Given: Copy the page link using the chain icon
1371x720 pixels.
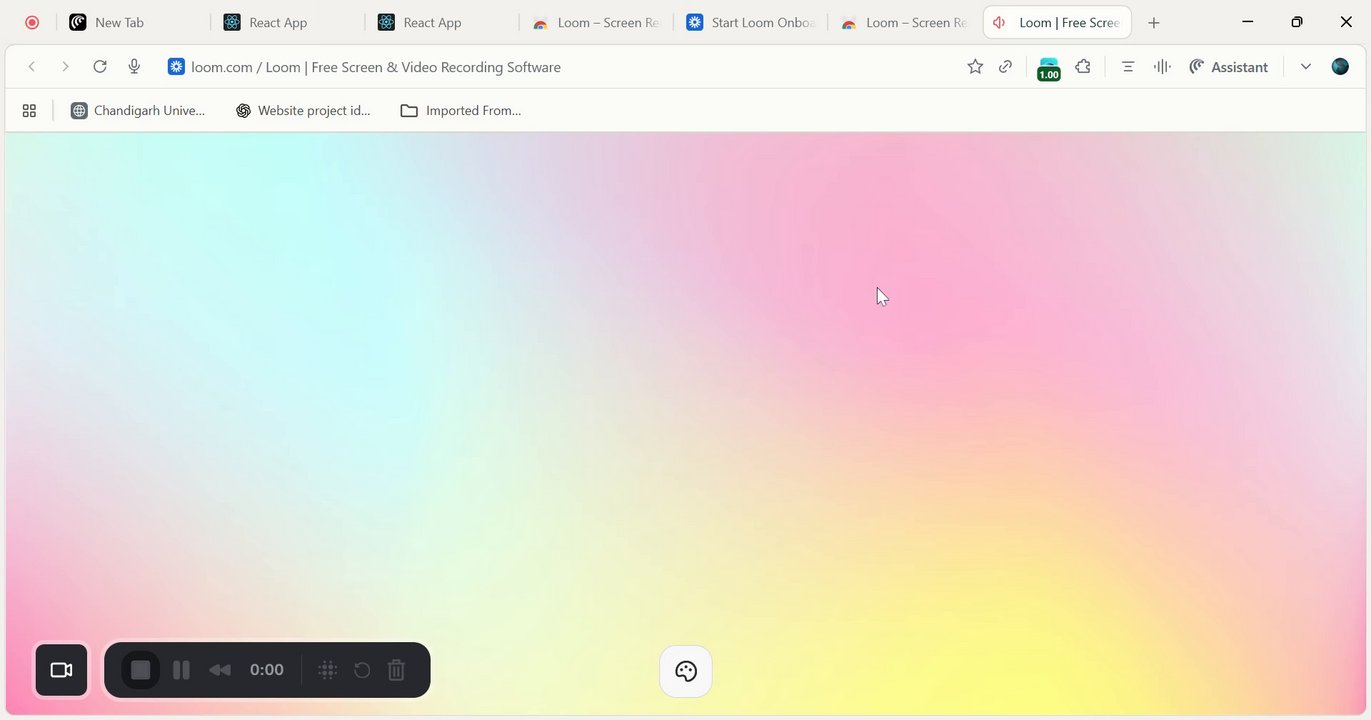Looking at the screenshot, I should tap(1006, 67).
